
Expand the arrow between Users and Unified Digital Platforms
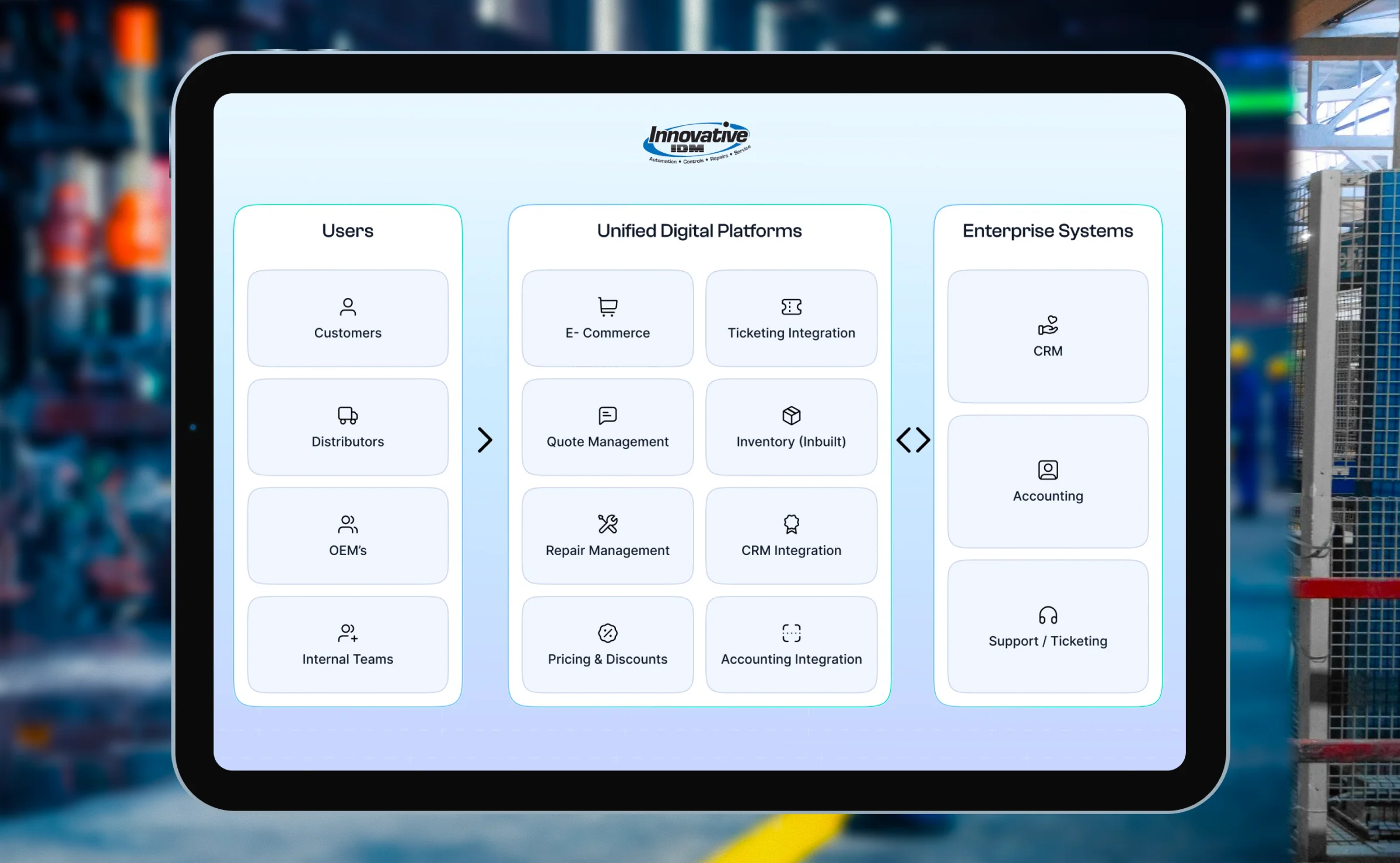click(486, 440)
